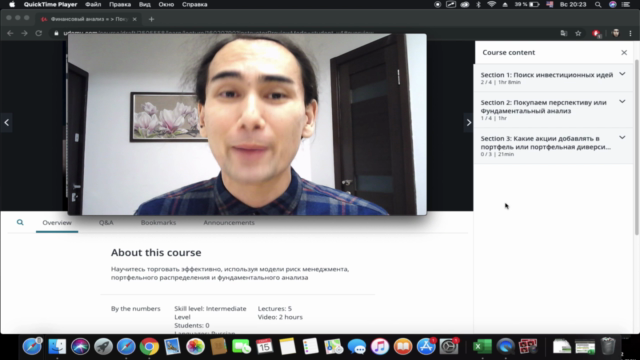Select the Финансовый анализ browser tab
640x360 pixels.
[89, 19]
